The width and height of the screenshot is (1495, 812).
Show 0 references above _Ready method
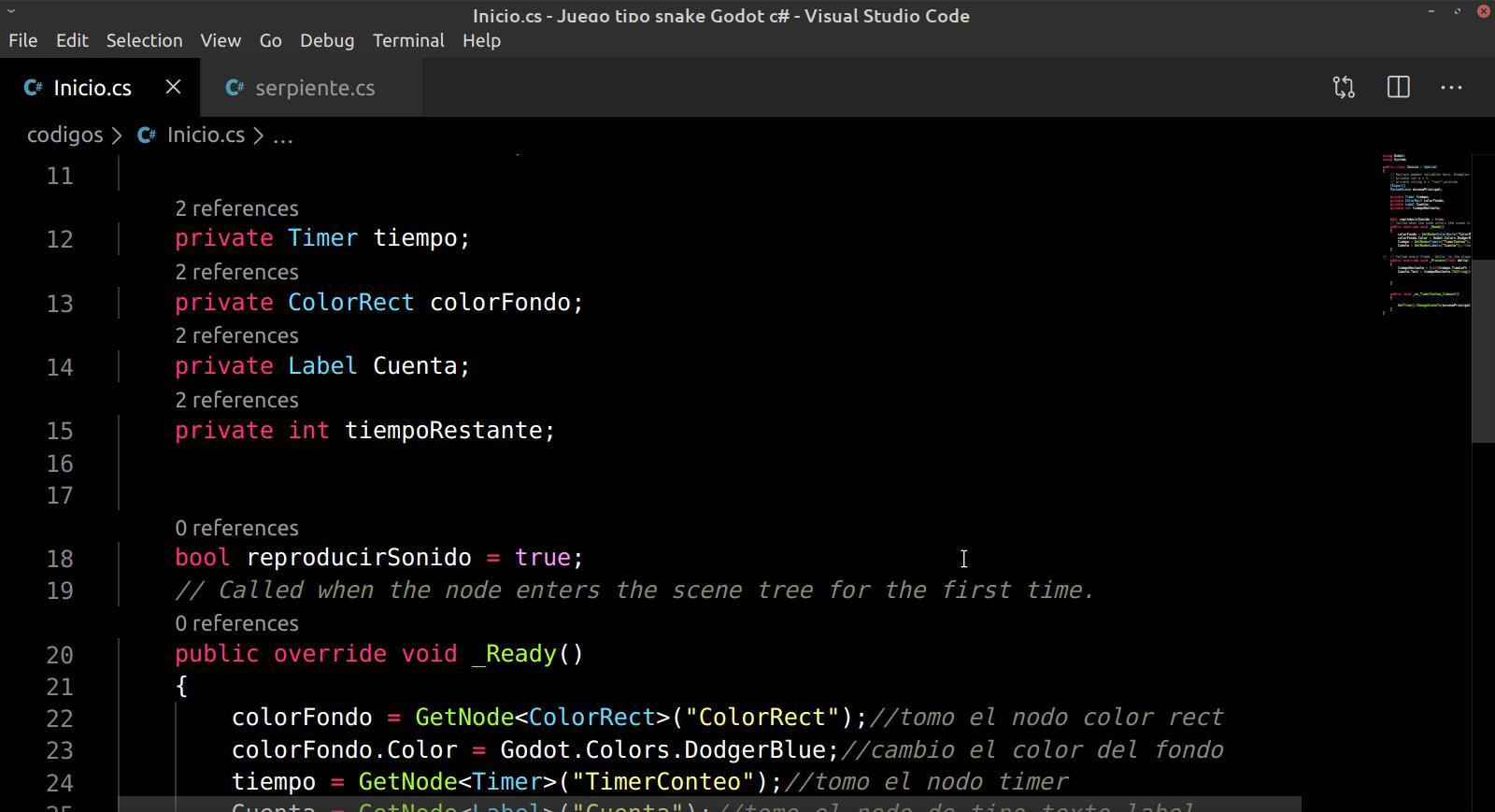(236, 623)
